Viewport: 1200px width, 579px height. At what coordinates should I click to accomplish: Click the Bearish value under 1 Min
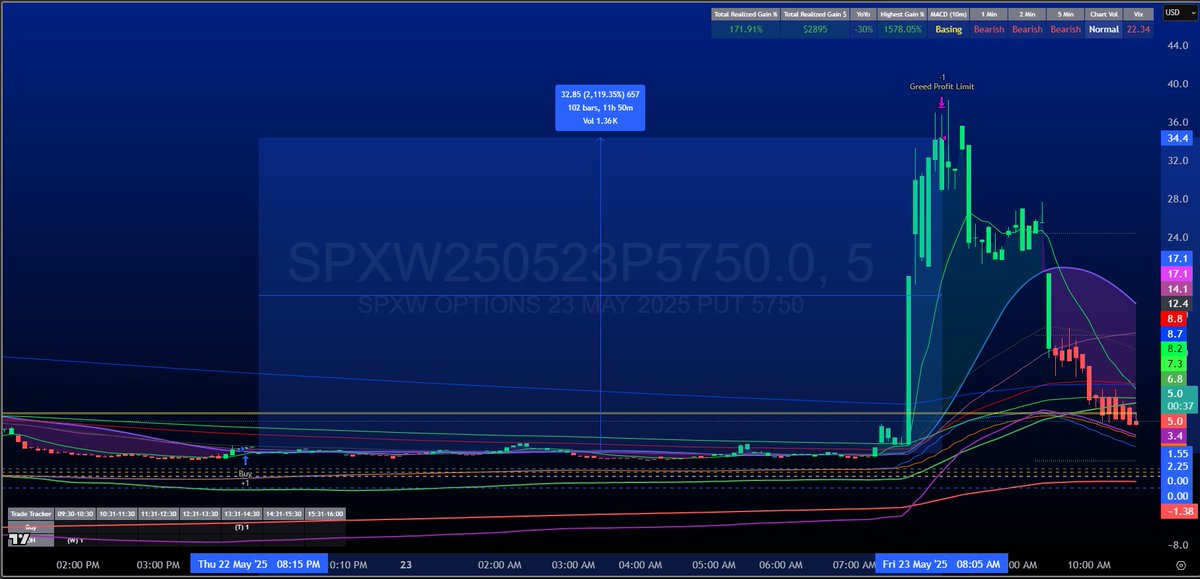point(988,30)
